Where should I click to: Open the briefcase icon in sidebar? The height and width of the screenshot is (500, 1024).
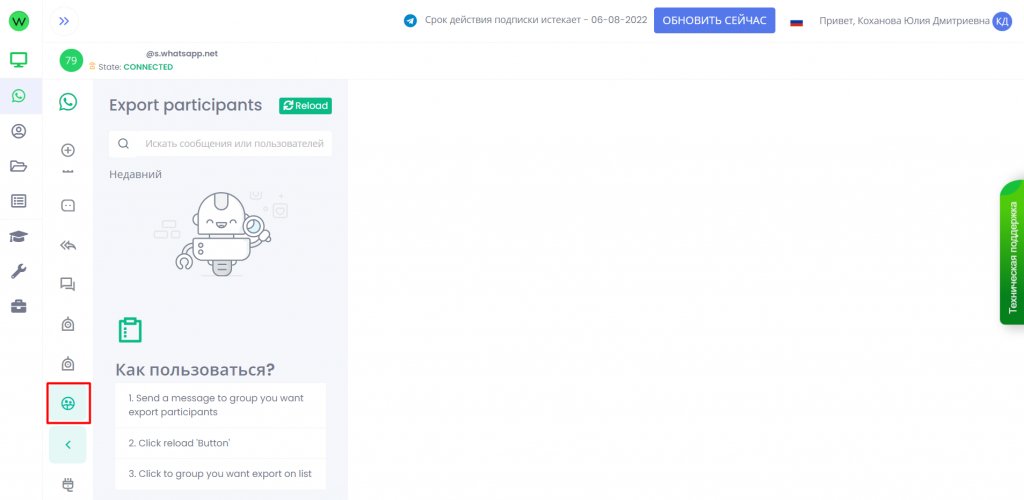pos(19,306)
